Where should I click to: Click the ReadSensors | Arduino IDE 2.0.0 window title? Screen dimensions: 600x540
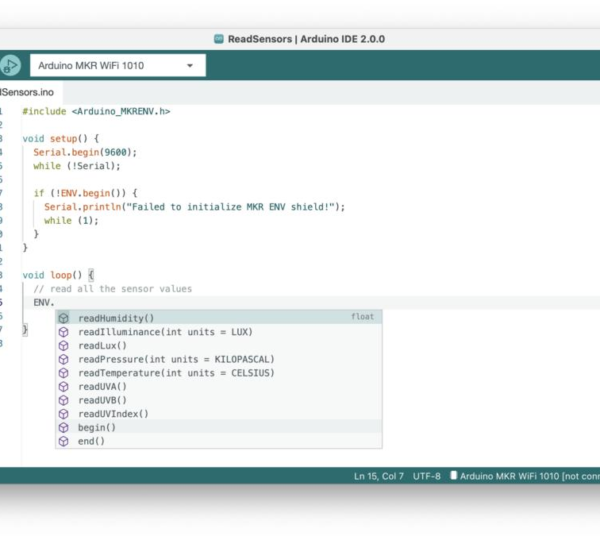tap(306, 39)
